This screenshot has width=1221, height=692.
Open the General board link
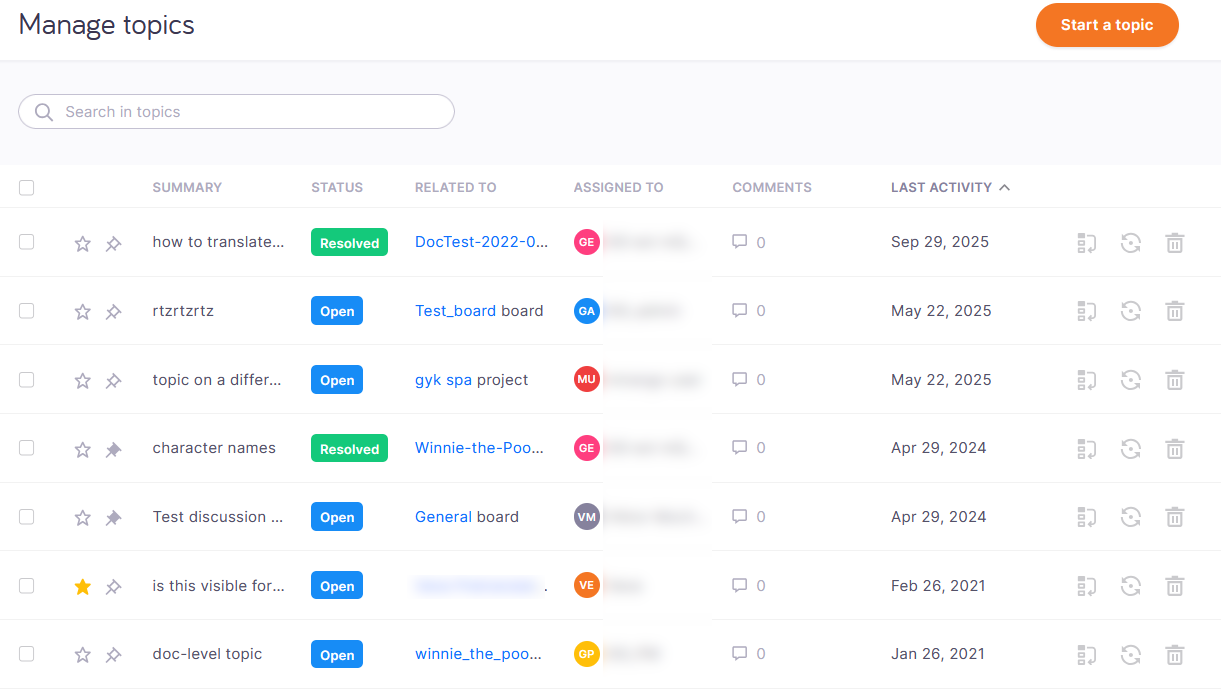pos(443,517)
